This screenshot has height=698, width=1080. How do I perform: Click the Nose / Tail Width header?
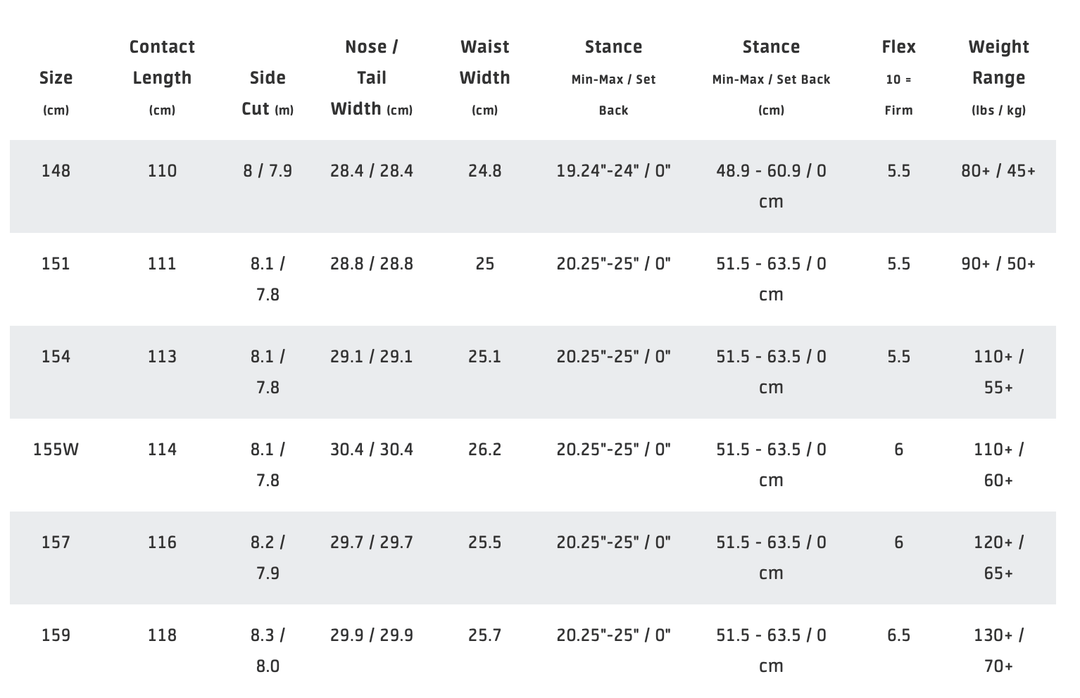point(371,78)
